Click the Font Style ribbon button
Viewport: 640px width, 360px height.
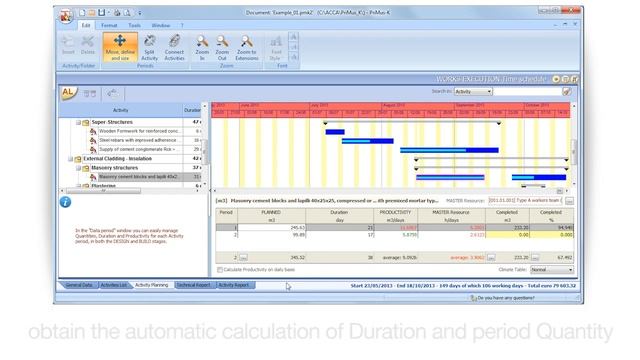pyautogui.click(x=276, y=48)
